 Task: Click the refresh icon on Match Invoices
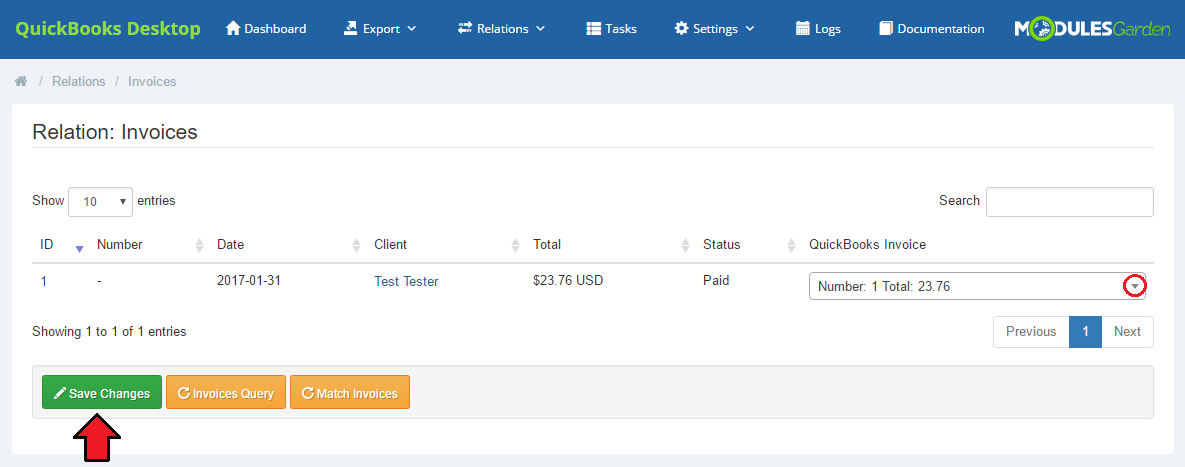coord(308,394)
